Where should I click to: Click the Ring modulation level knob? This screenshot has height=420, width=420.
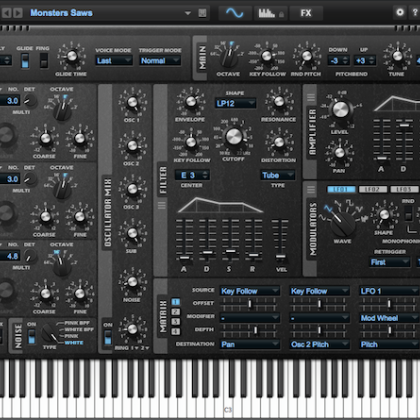(132, 329)
